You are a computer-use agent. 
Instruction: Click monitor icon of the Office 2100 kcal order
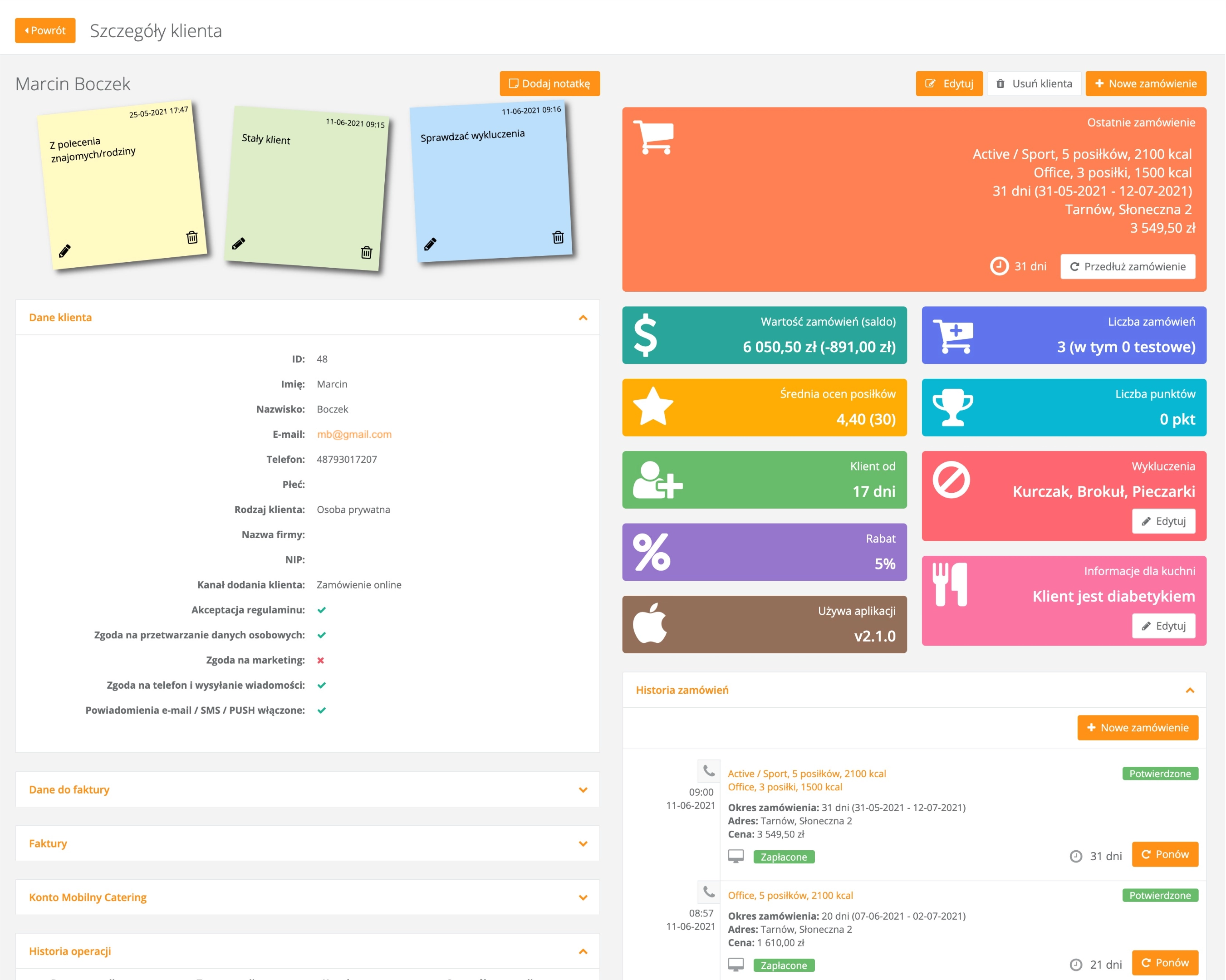coord(736,965)
